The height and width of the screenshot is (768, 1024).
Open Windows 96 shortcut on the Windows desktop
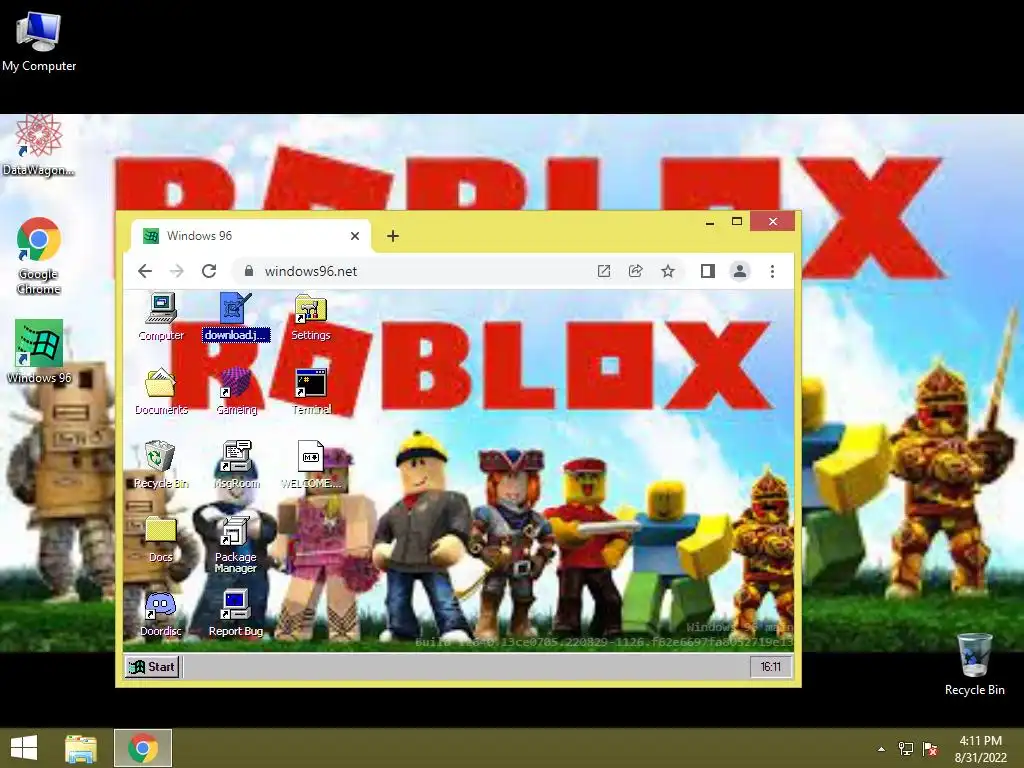pyautogui.click(x=39, y=351)
